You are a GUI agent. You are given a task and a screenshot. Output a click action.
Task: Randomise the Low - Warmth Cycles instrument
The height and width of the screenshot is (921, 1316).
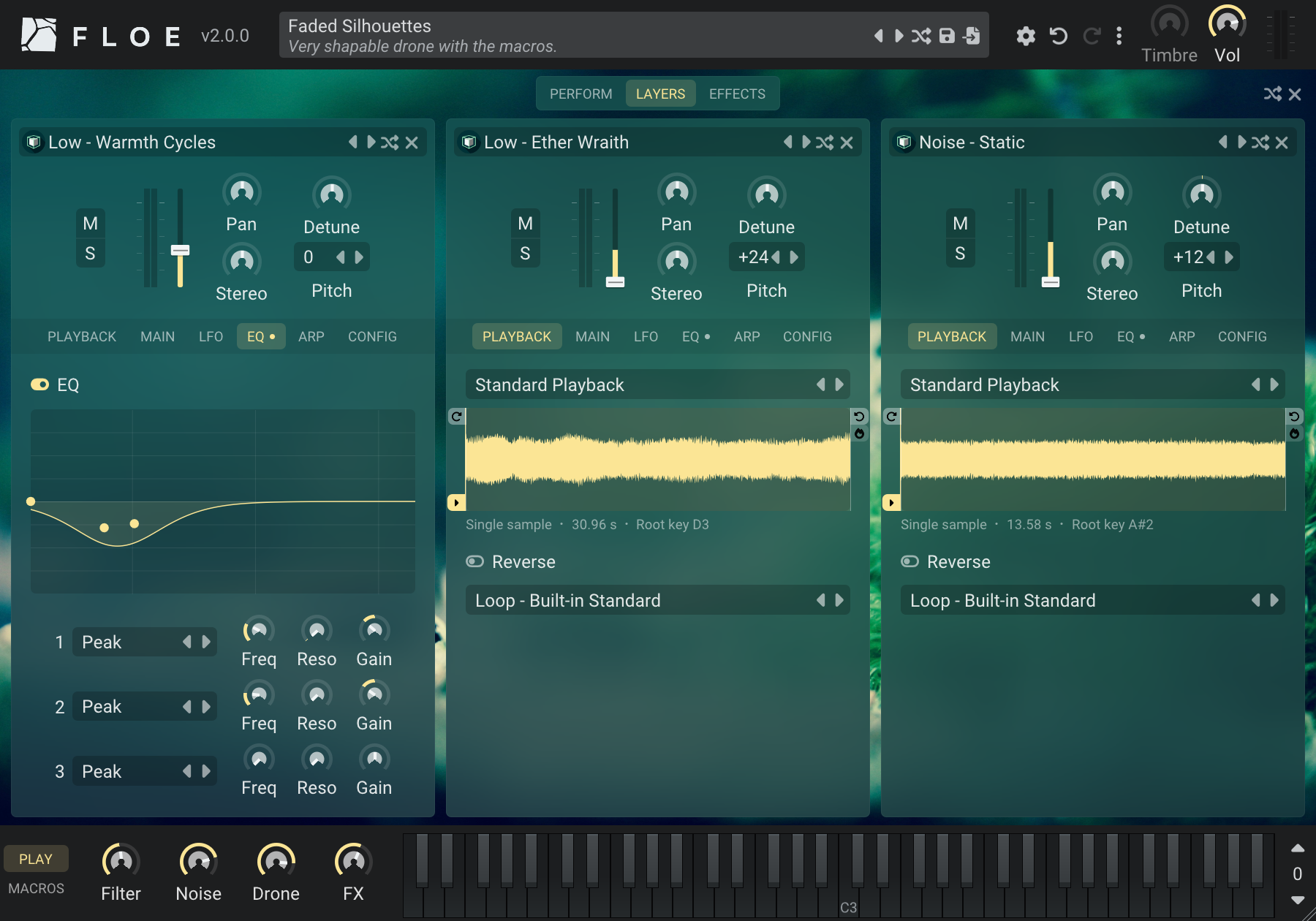pos(390,143)
